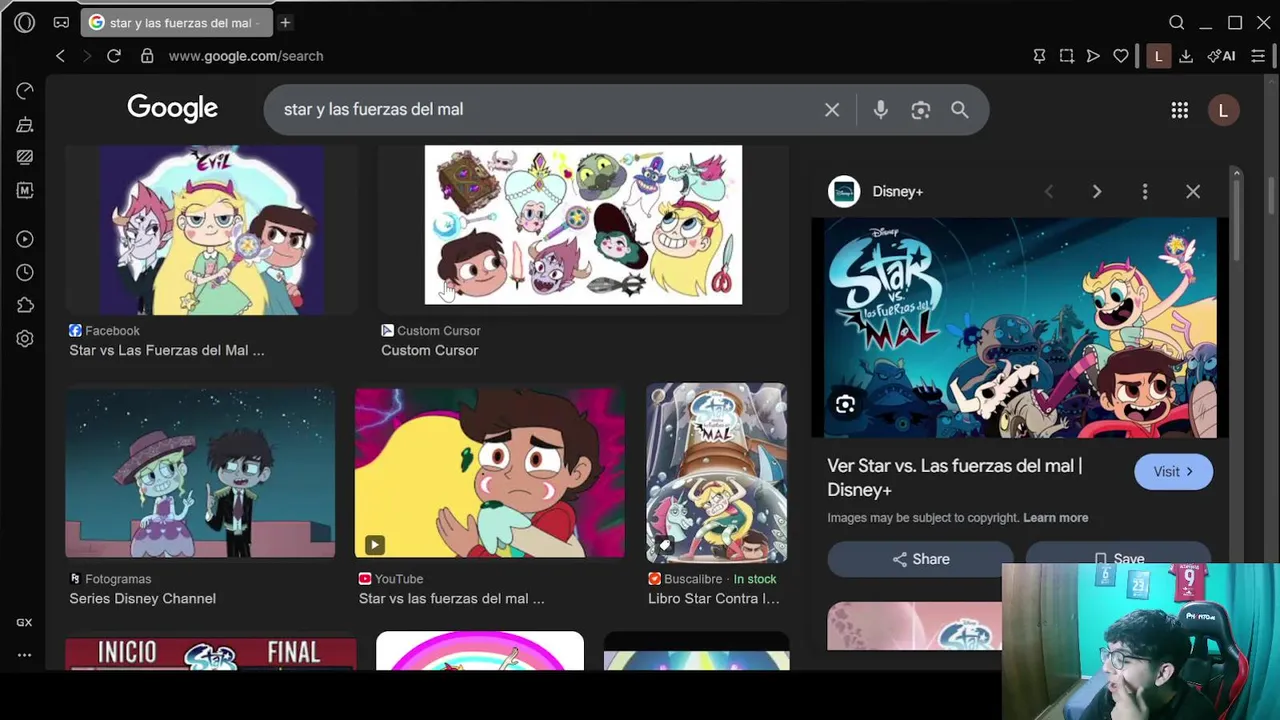Open the browser profile L badge in toolbar
Screen dimensions: 1280x720
[x=1158, y=56]
